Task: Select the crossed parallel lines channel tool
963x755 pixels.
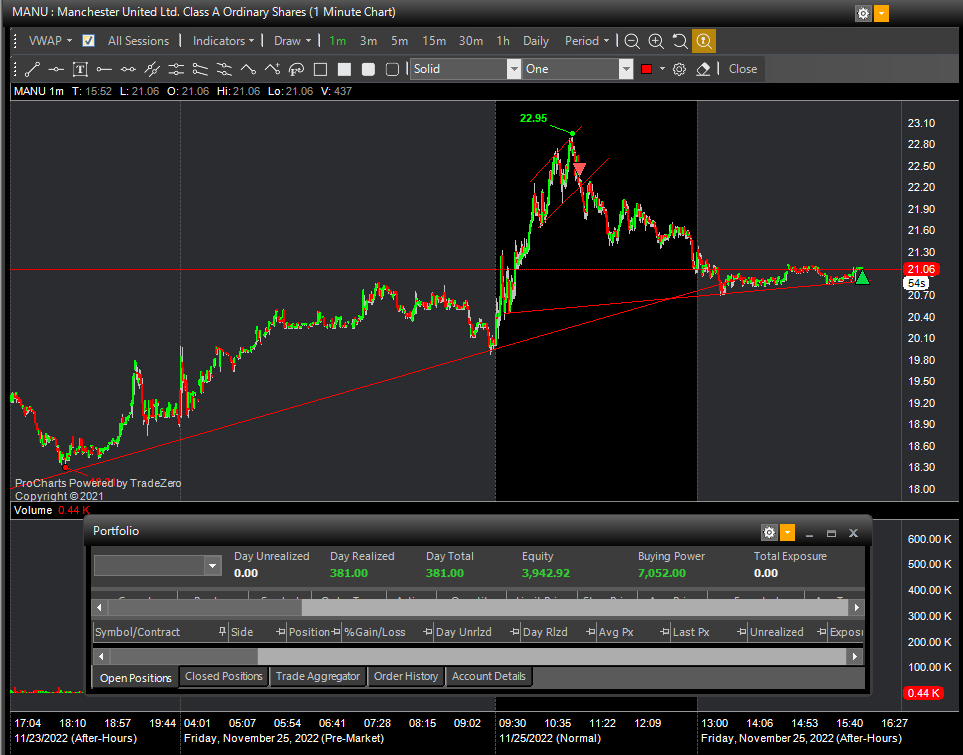Action: [x=152, y=69]
